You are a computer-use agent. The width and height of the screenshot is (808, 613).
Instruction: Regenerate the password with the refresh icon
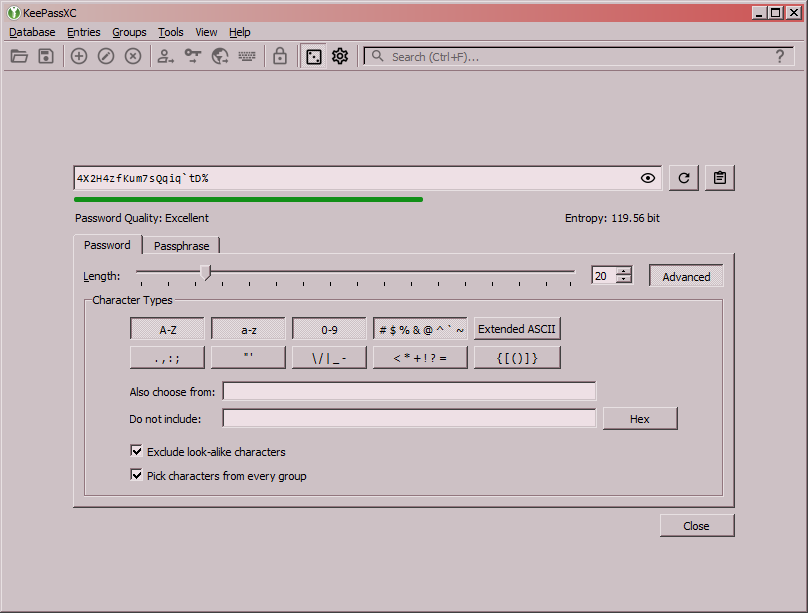(683, 177)
